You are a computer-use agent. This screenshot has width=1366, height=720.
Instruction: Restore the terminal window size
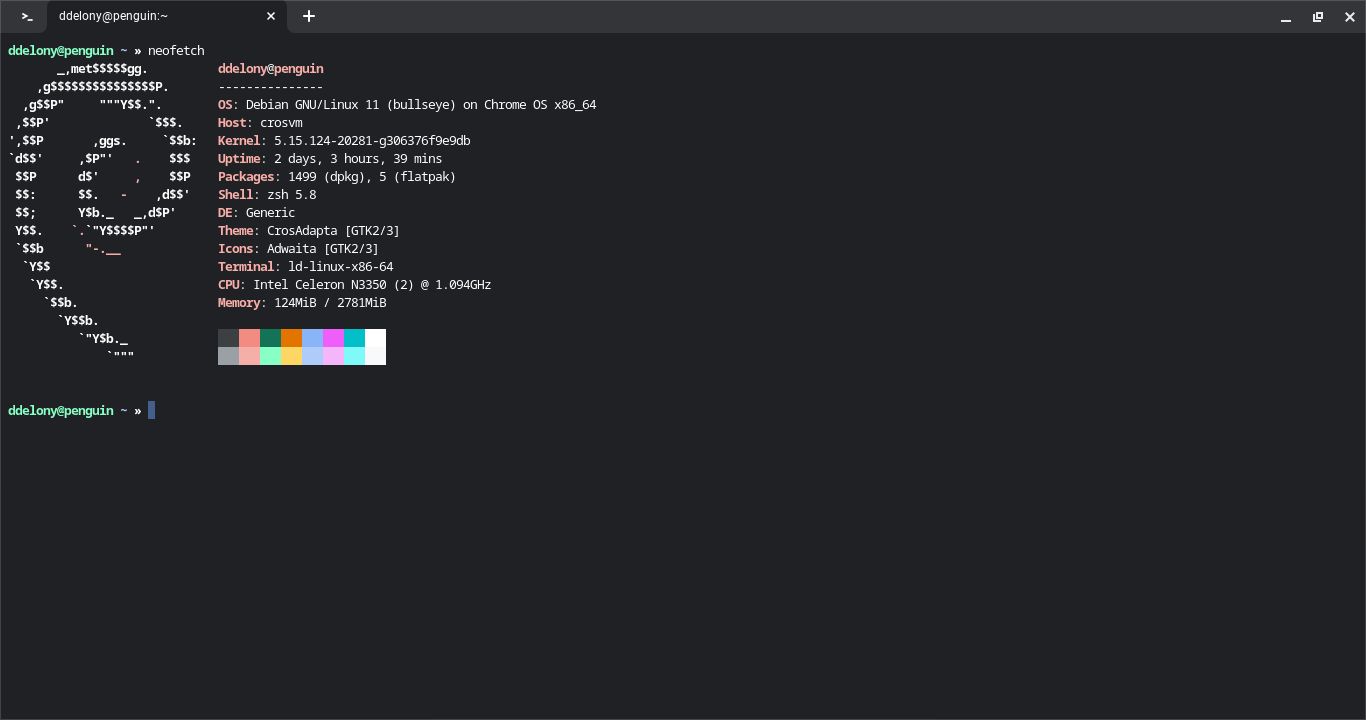[x=1318, y=17]
